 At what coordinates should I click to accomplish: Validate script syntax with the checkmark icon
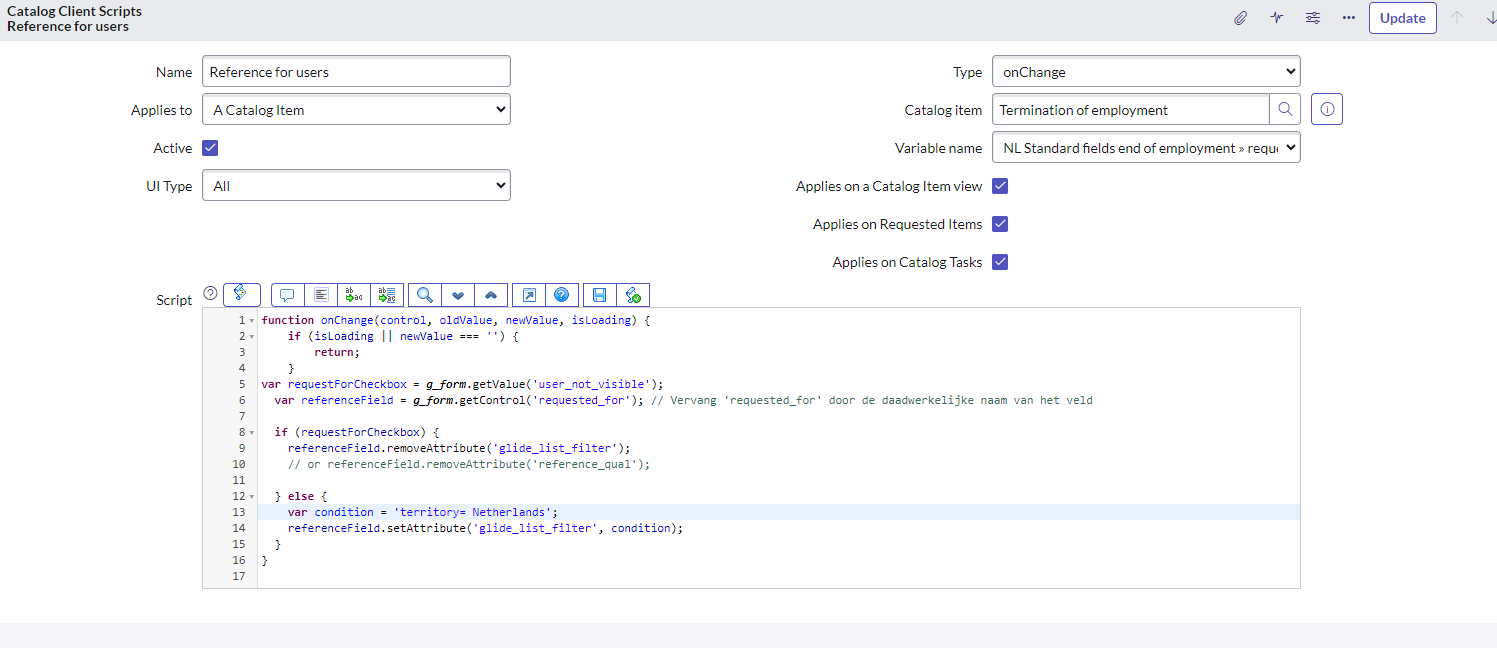(633, 294)
